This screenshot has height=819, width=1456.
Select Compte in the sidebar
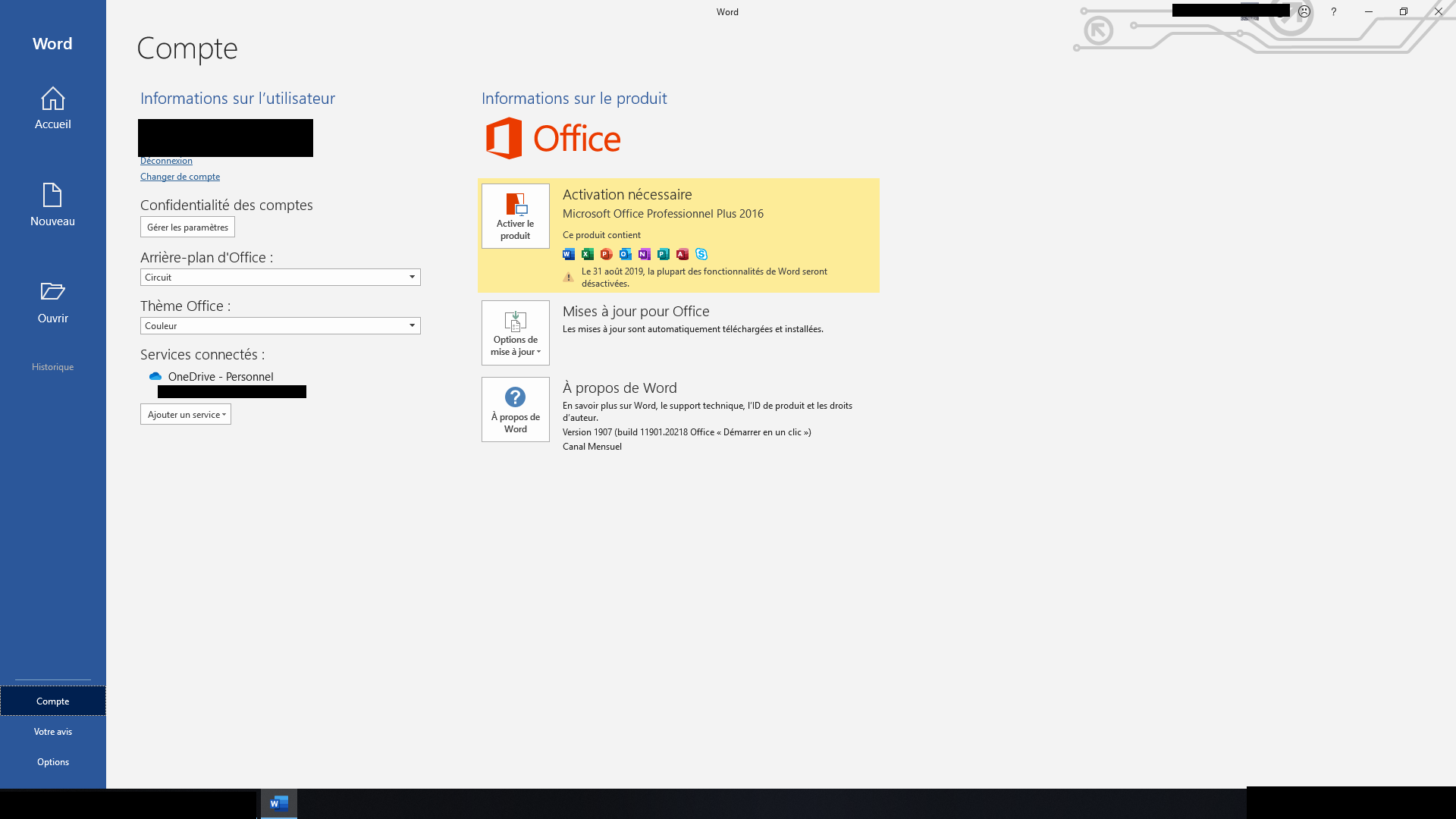[x=53, y=701]
